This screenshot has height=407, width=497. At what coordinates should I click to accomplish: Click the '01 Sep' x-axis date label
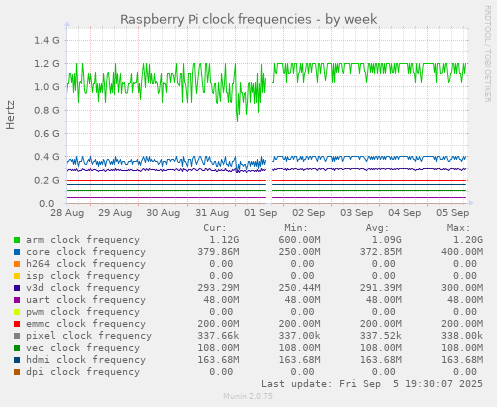[261, 213]
